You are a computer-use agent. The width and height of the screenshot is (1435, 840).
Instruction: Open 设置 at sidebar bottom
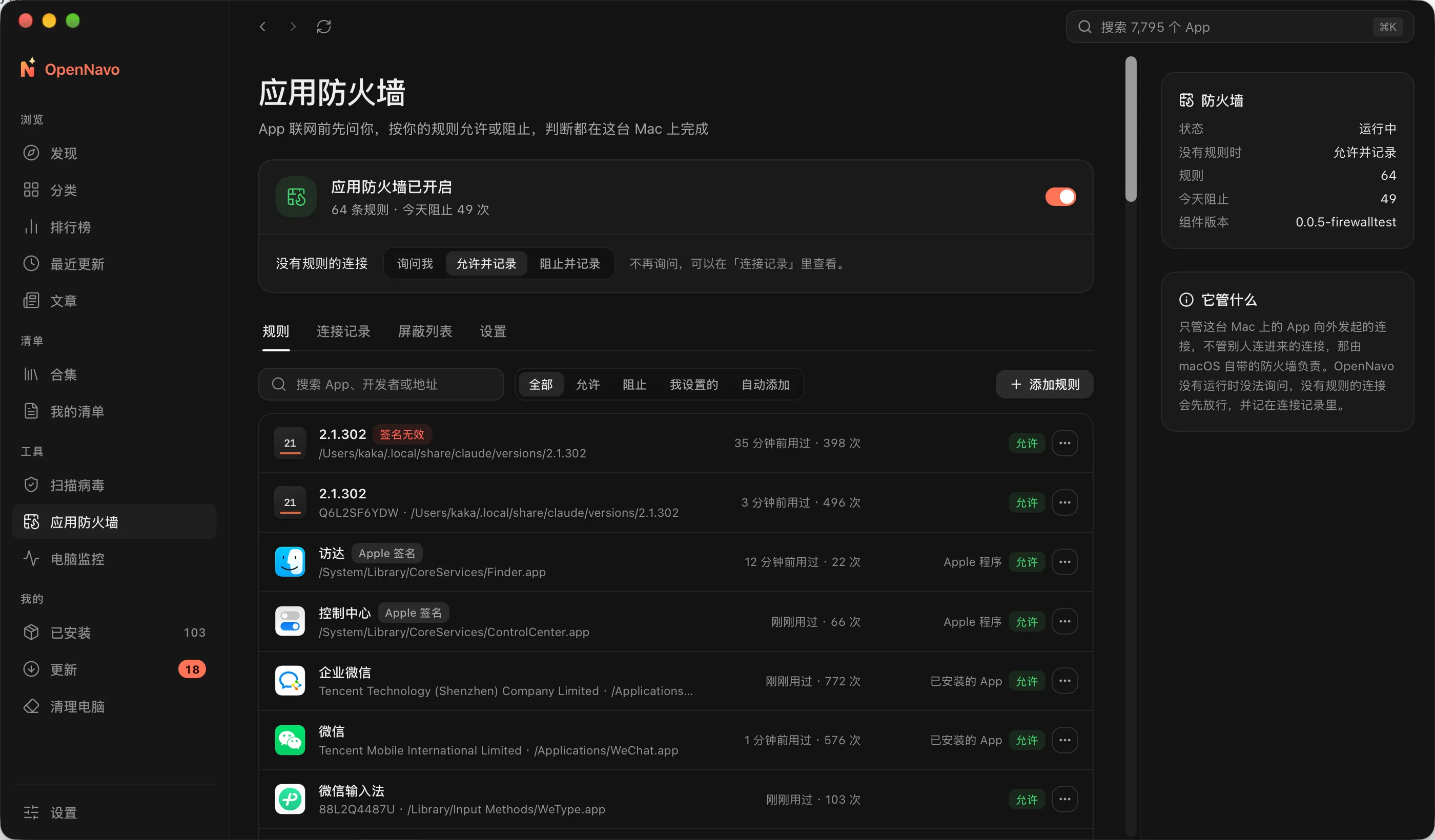(114, 812)
